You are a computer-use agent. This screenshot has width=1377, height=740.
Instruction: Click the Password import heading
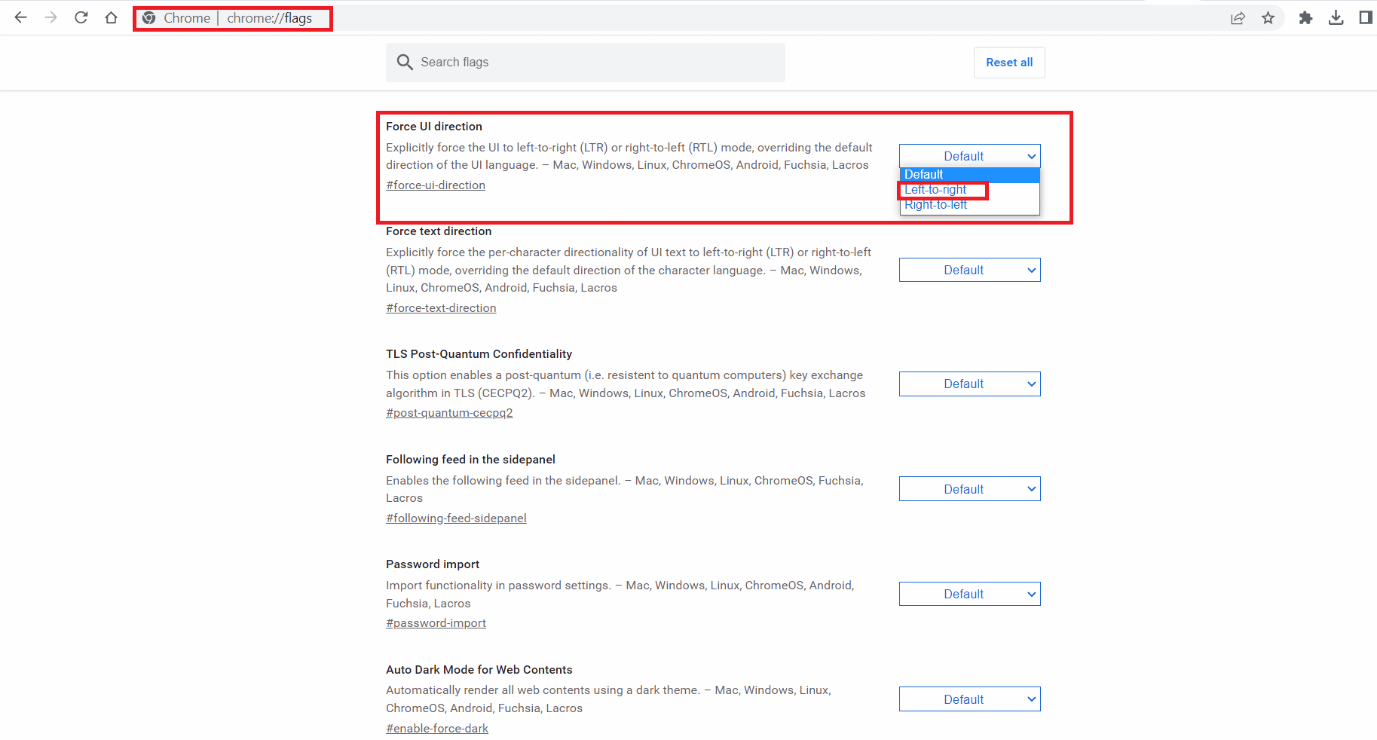[433, 564]
